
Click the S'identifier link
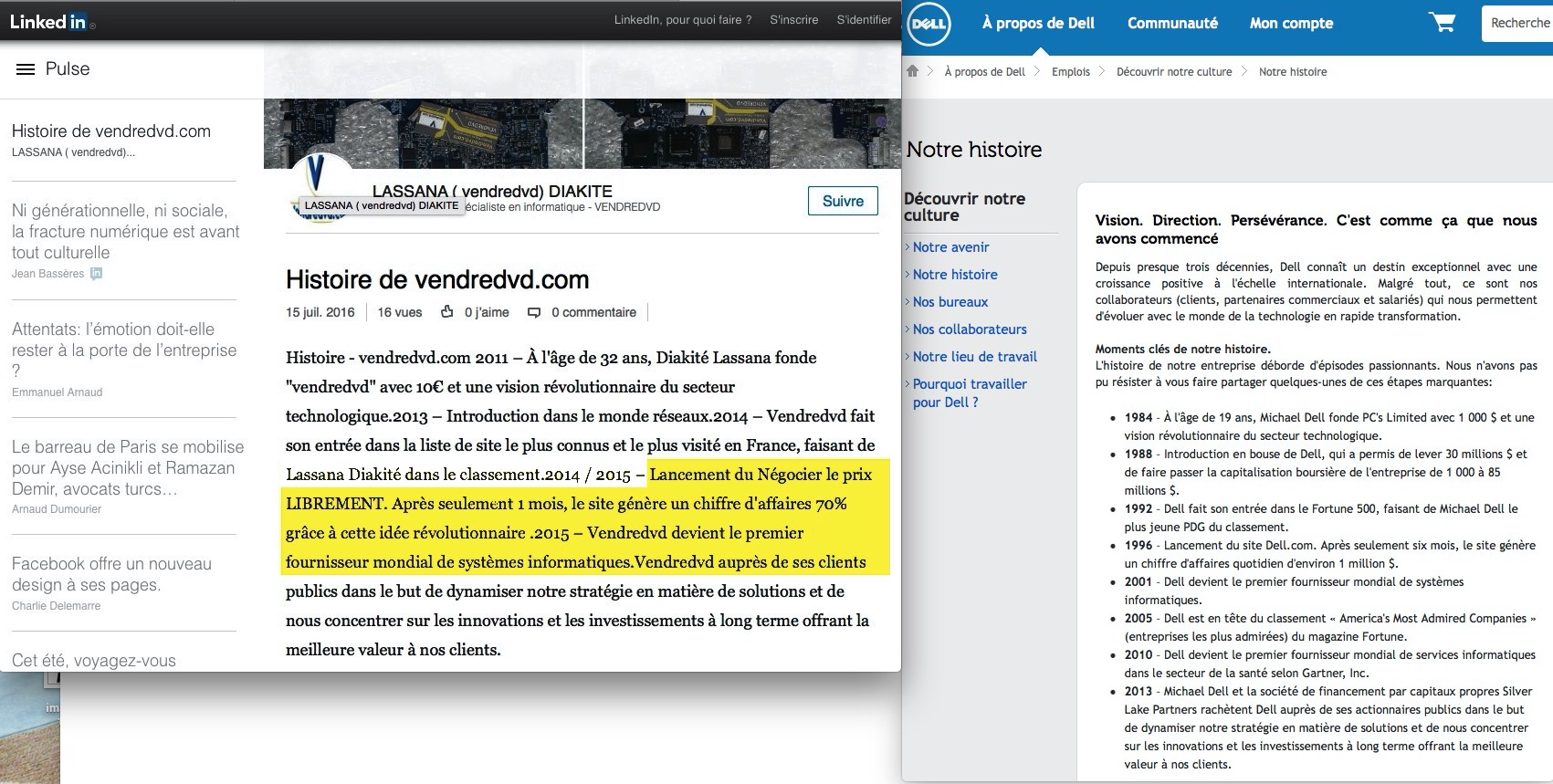click(864, 19)
